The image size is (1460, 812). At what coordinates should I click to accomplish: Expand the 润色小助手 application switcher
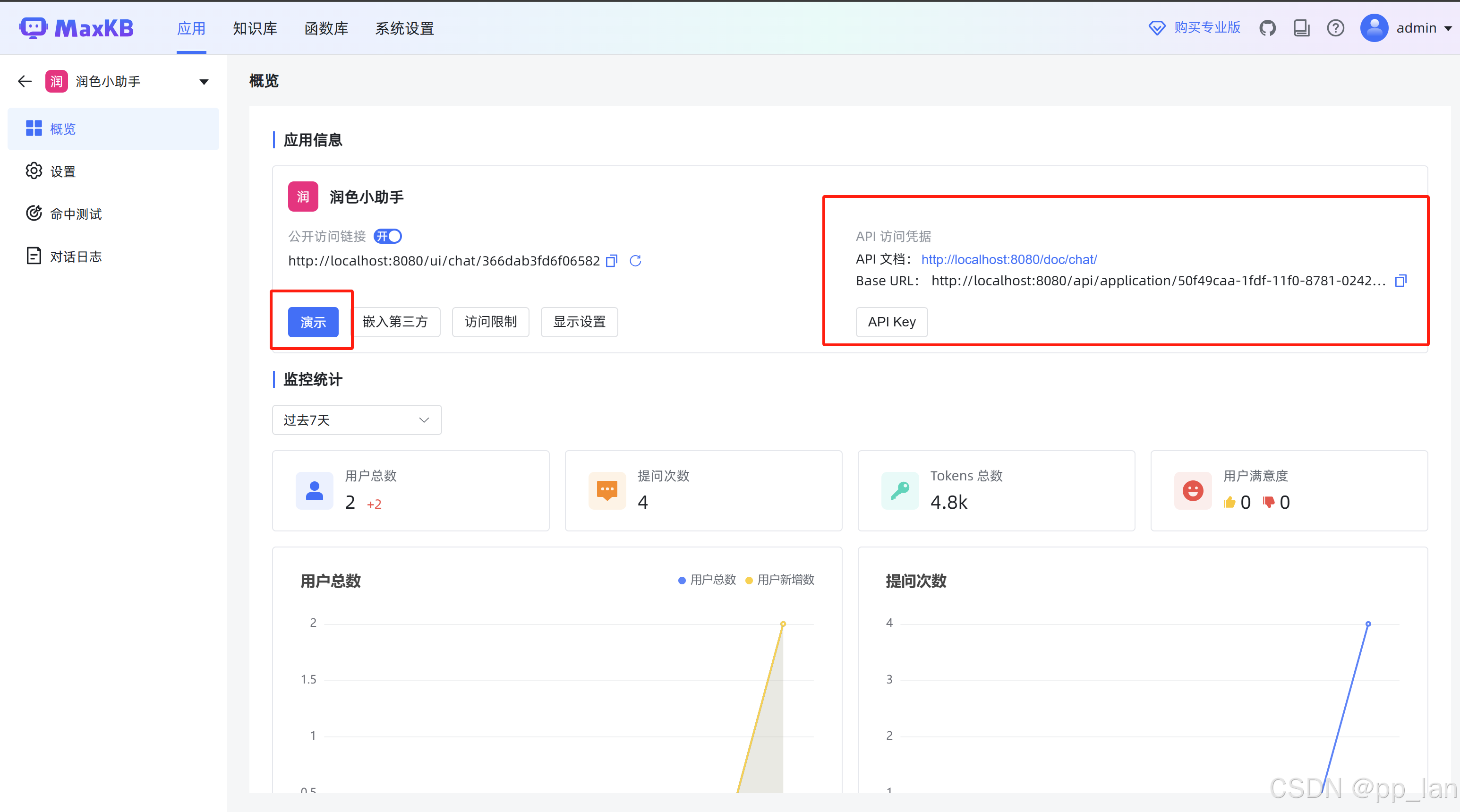[x=204, y=82]
